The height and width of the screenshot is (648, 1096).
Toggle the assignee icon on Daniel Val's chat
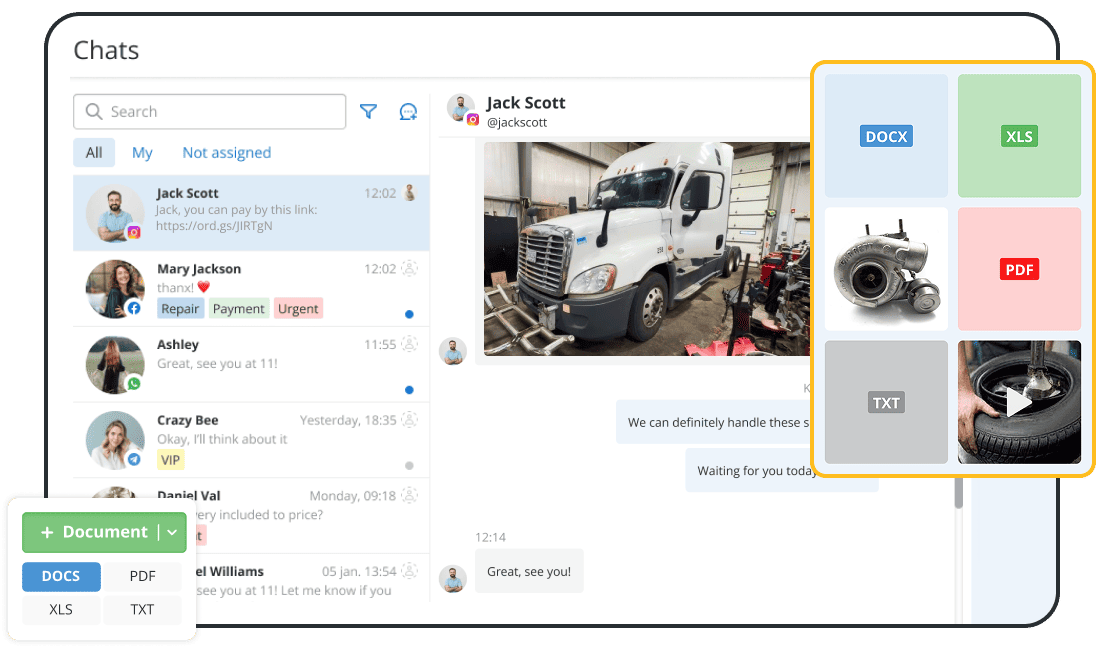408,495
